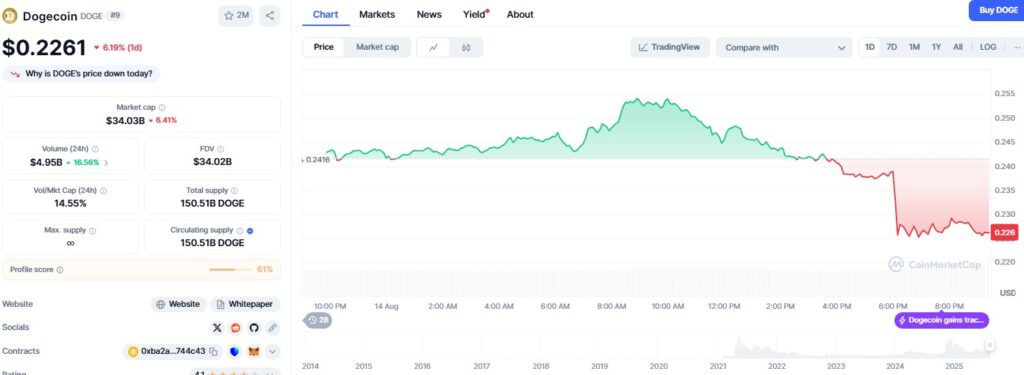Open the Compare with dropdown
This screenshot has width=1024, height=375.
point(784,48)
